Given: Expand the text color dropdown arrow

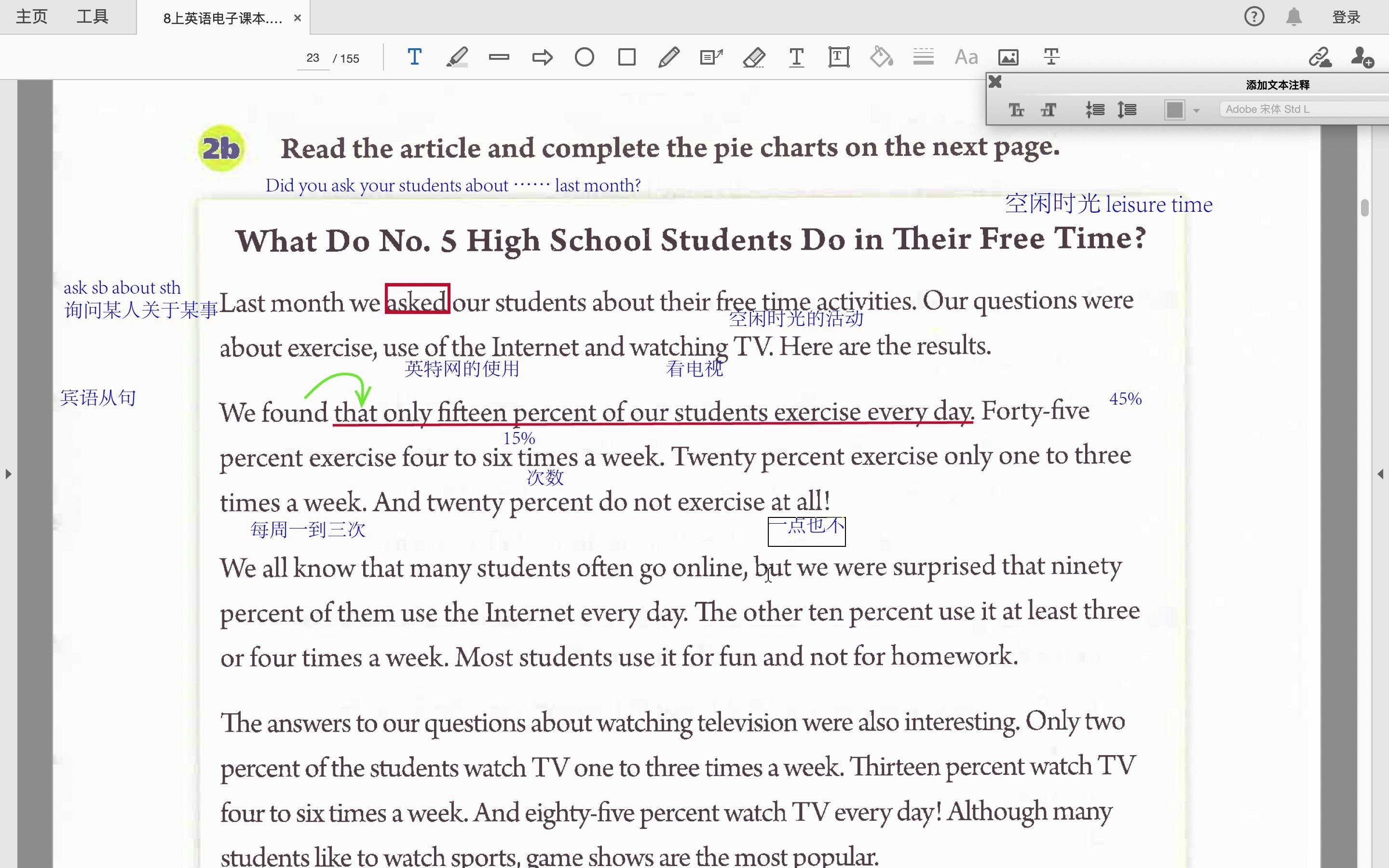Looking at the screenshot, I should [1197, 110].
